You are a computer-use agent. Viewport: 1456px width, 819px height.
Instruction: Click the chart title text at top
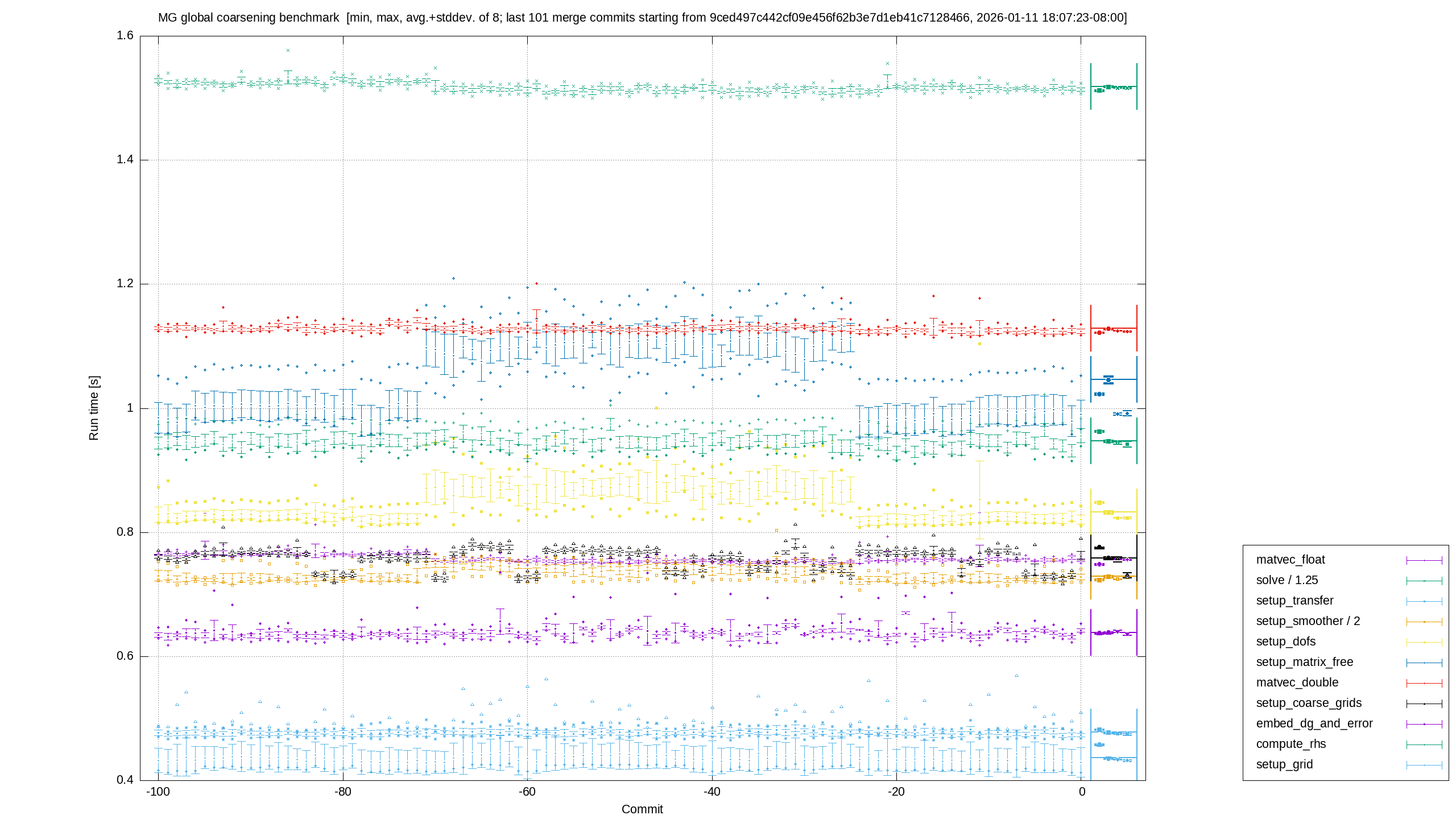(643, 18)
